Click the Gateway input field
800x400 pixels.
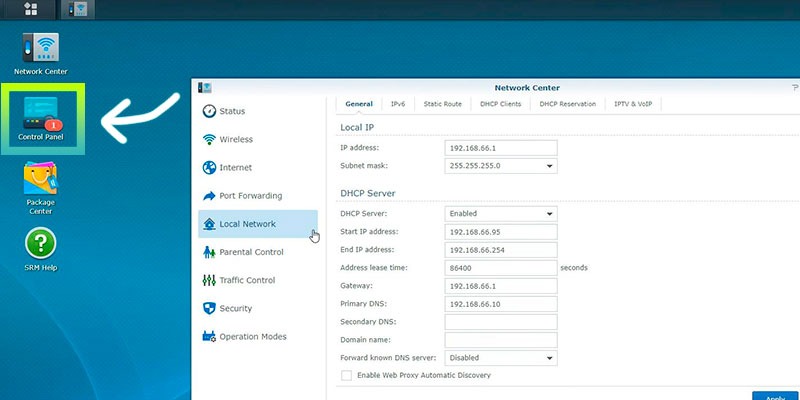click(501, 286)
